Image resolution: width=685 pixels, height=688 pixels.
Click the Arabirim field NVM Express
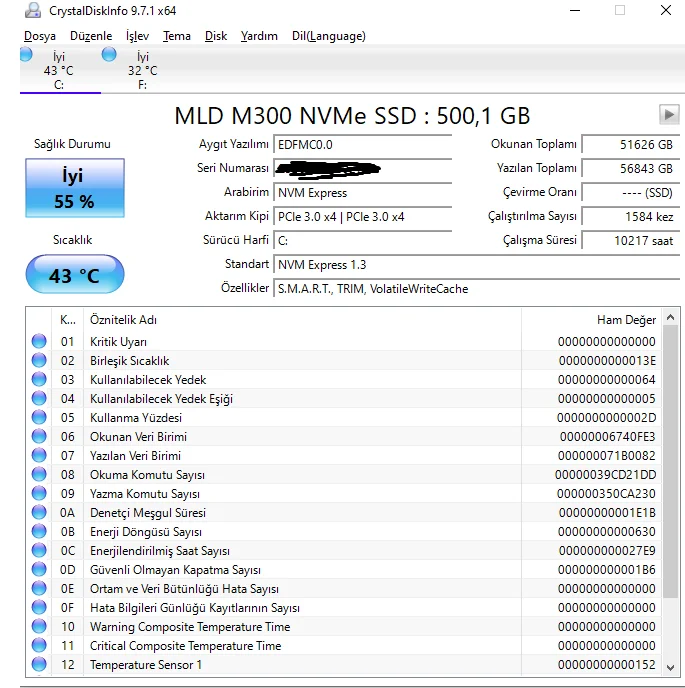[x=362, y=193]
